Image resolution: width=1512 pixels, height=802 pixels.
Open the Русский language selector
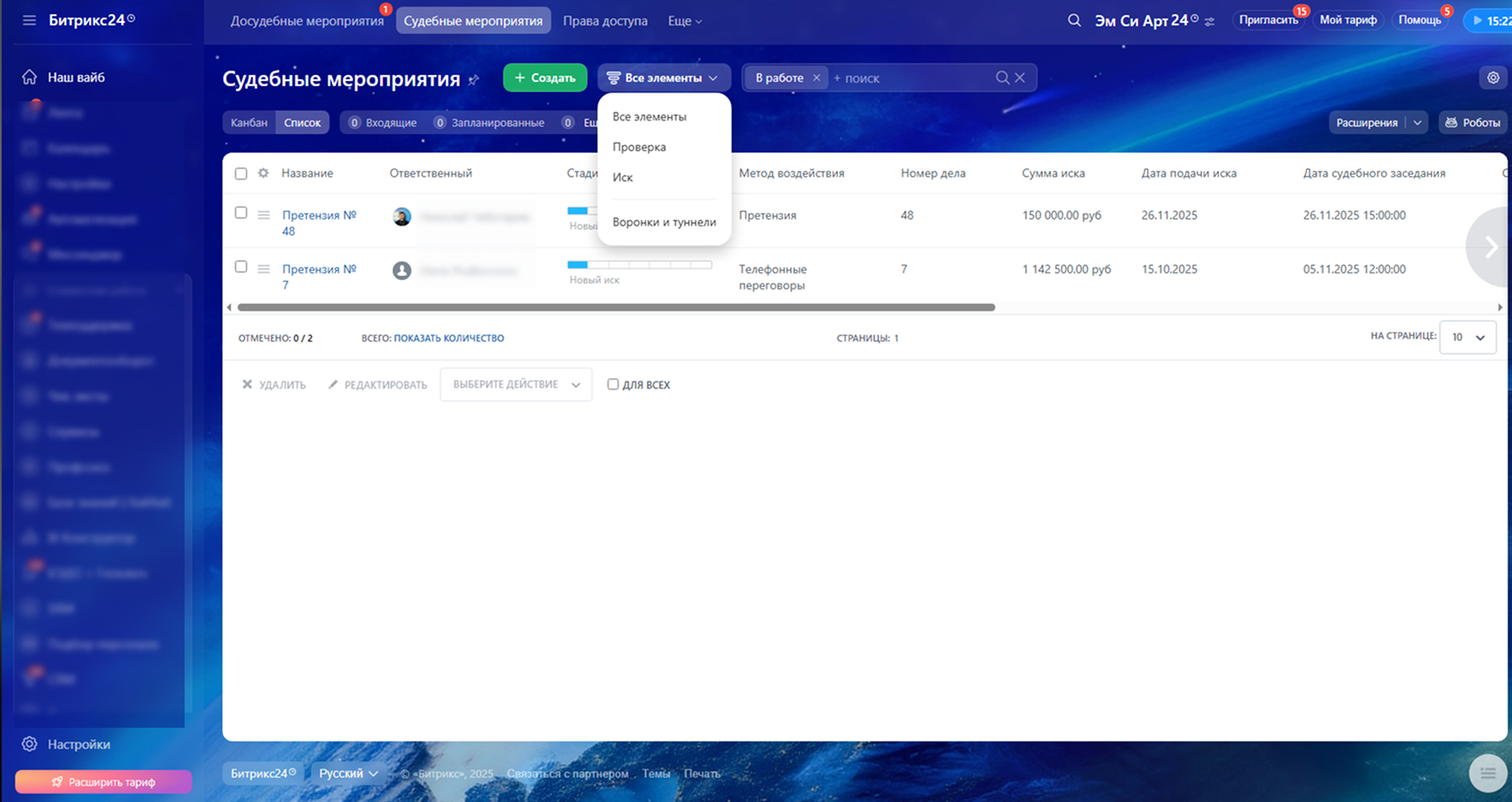pyautogui.click(x=348, y=773)
